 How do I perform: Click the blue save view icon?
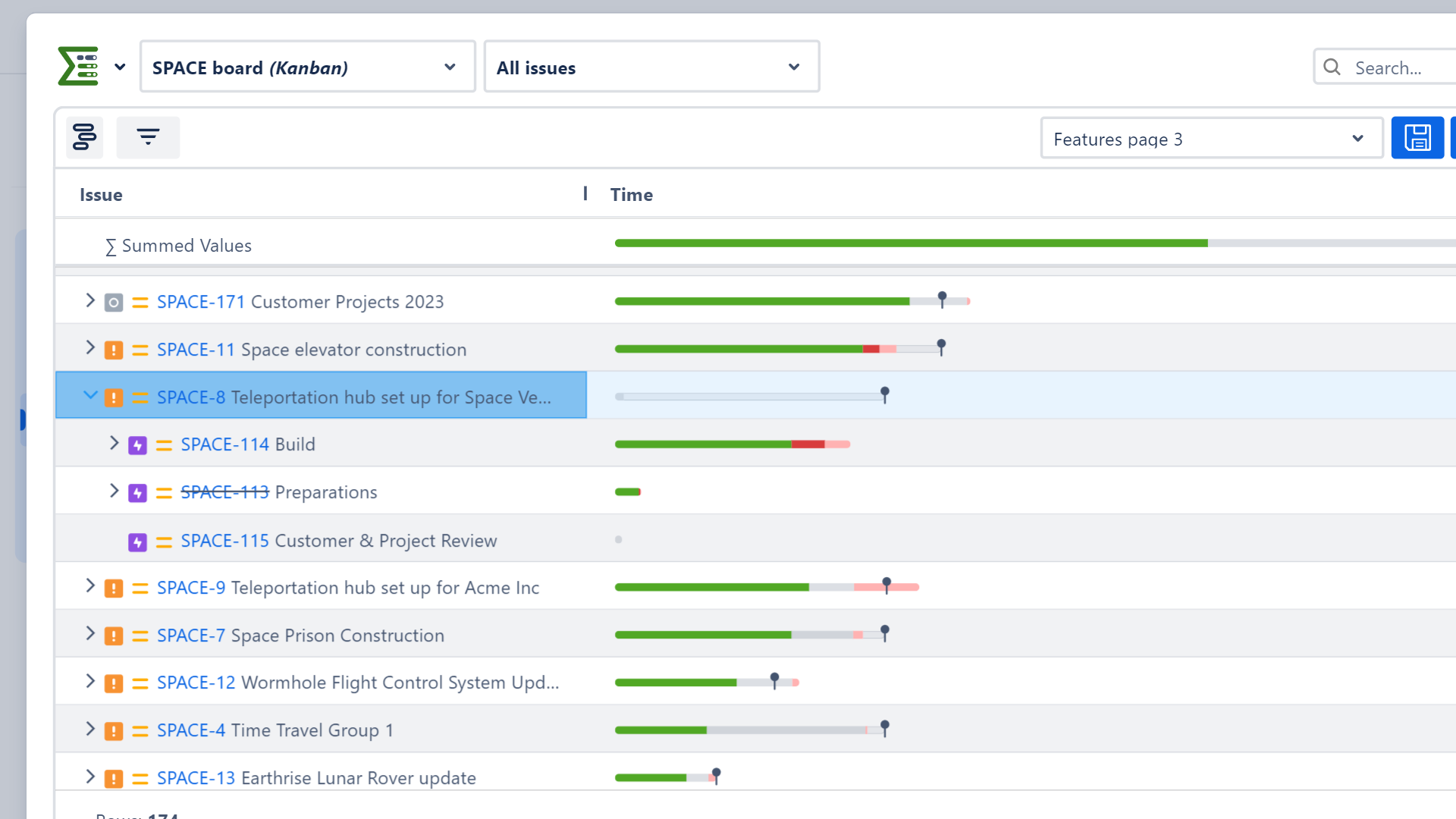click(x=1417, y=138)
